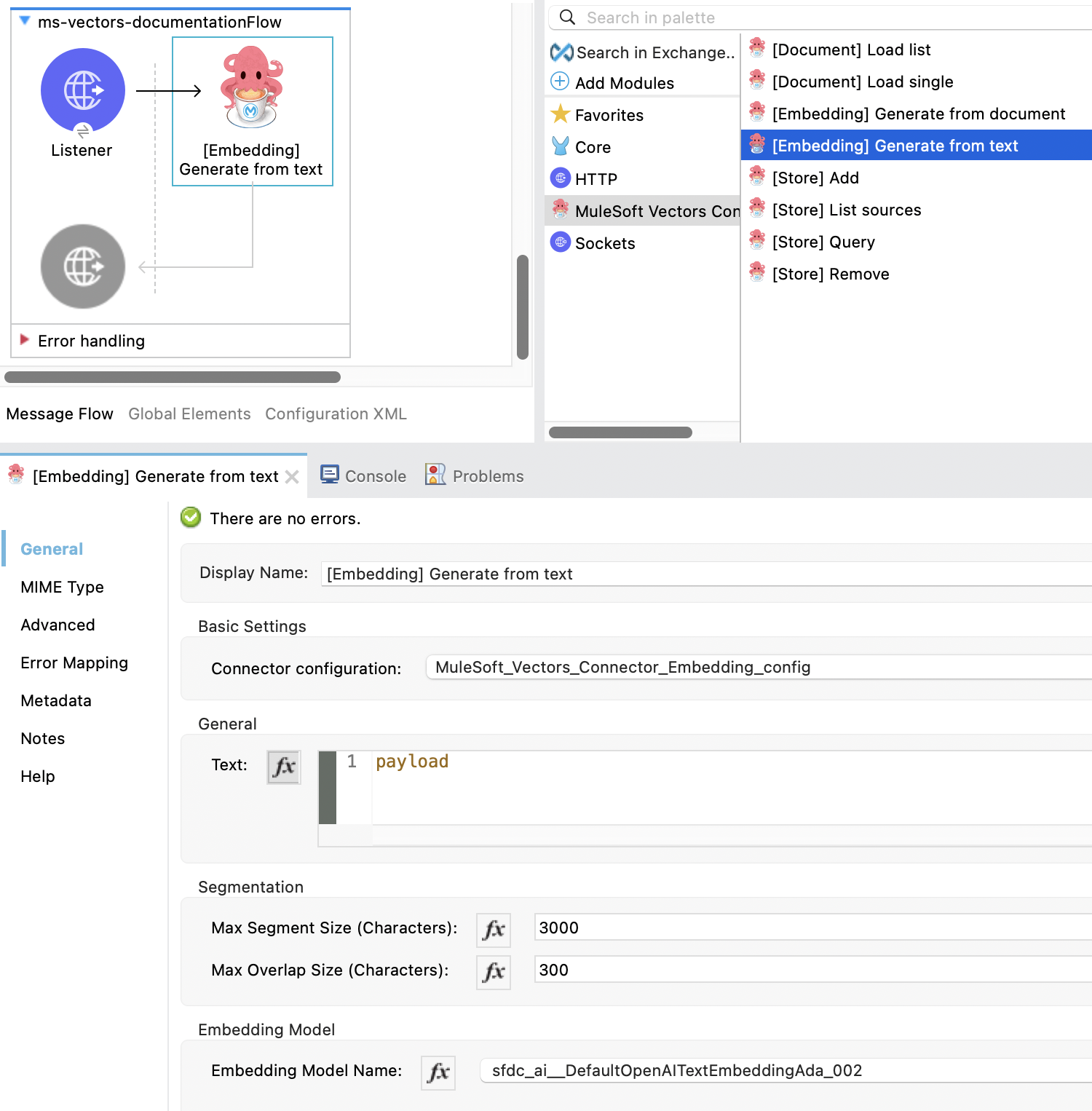Viewport: 1092px width, 1111px height.
Task: Select General in properties sidebar
Action: [52, 549]
